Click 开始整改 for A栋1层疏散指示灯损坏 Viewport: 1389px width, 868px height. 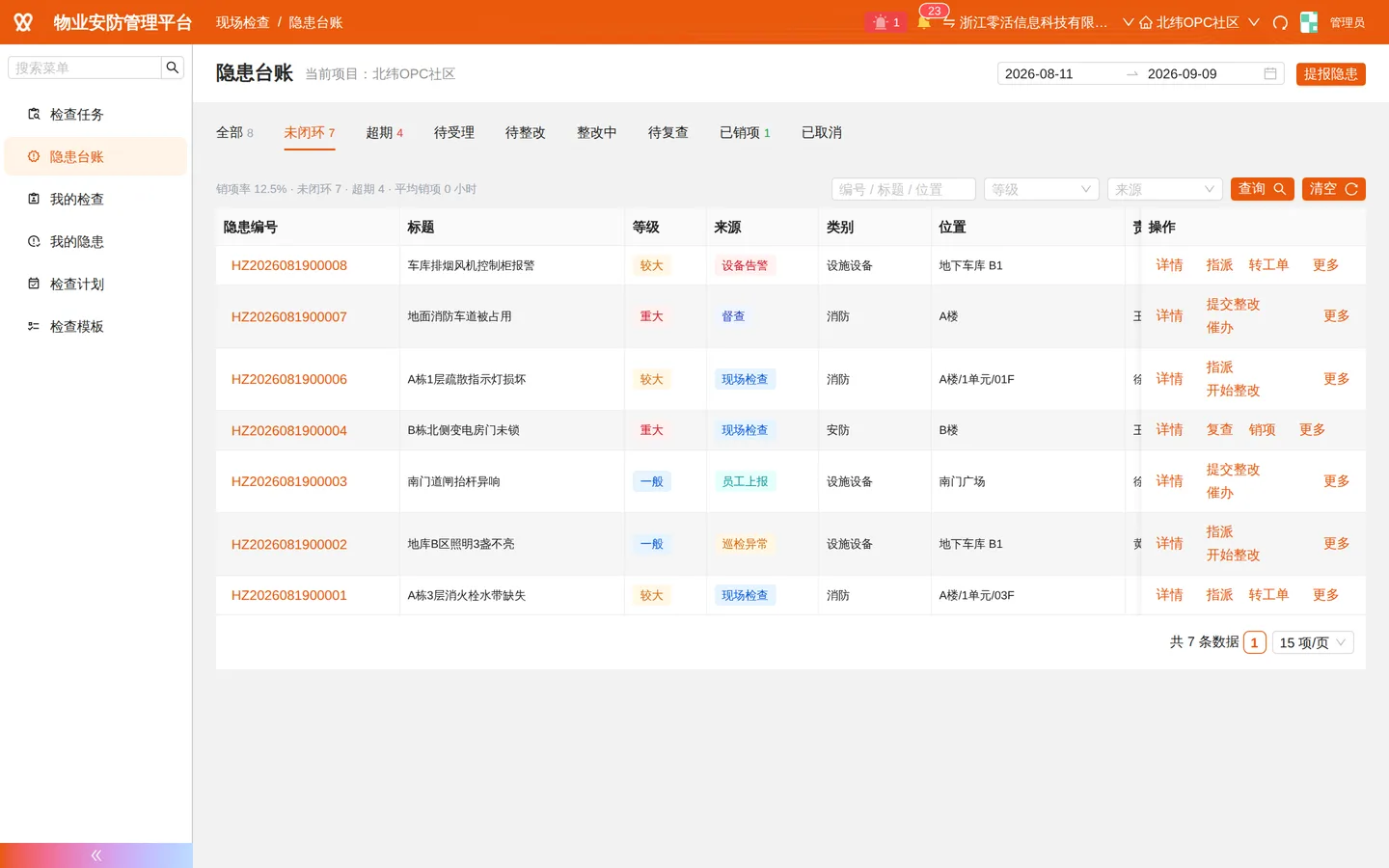pyautogui.click(x=1233, y=391)
